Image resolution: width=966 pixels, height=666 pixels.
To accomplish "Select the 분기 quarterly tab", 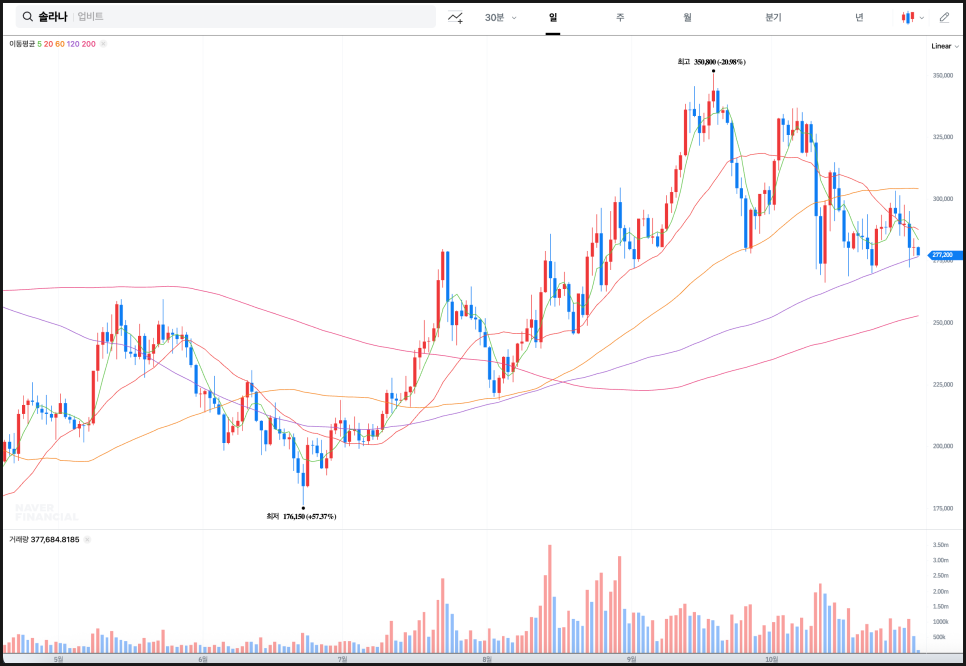I will coord(773,17).
